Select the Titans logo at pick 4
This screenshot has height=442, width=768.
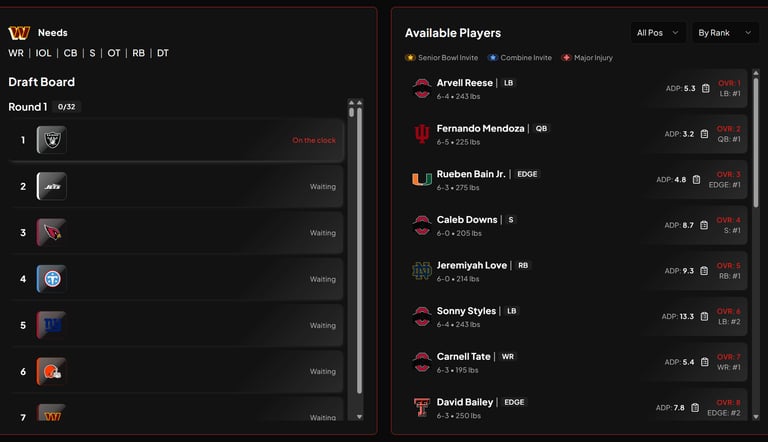point(51,279)
